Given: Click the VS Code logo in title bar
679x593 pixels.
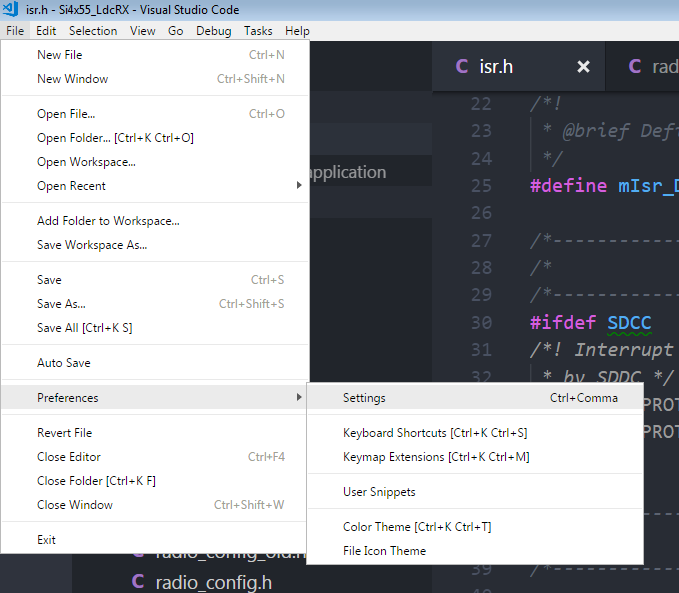Looking at the screenshot, I should (13, 10).
